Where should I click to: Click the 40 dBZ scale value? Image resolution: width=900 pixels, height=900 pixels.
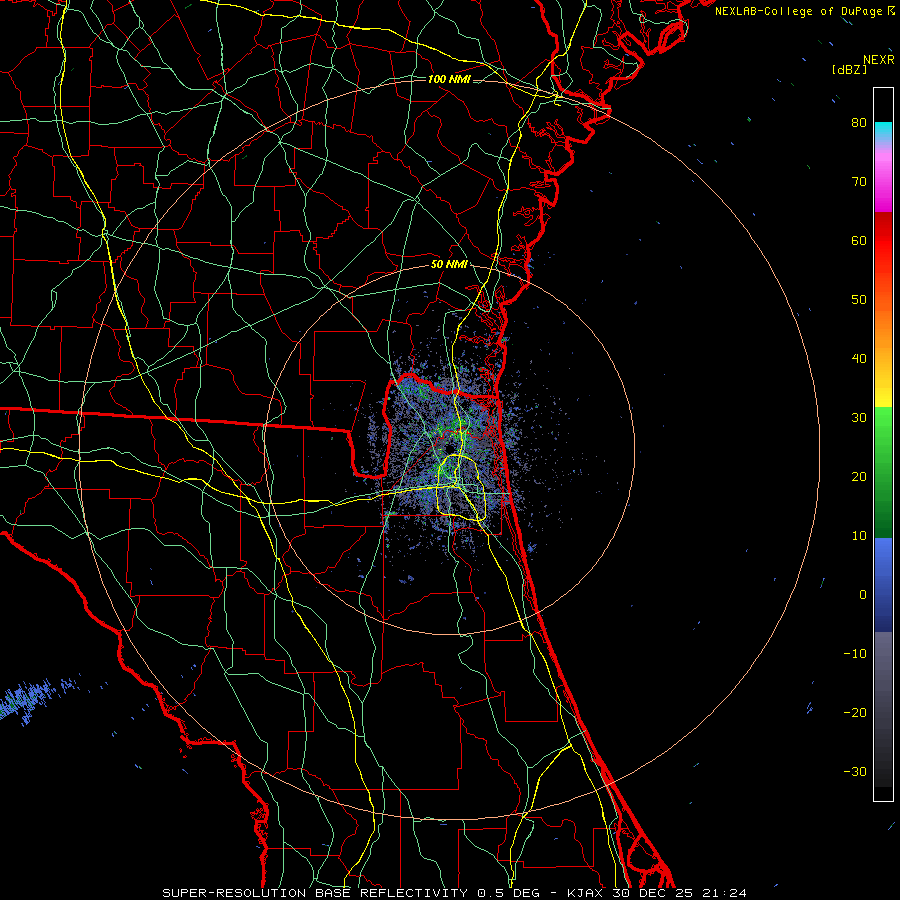[859, 359]
